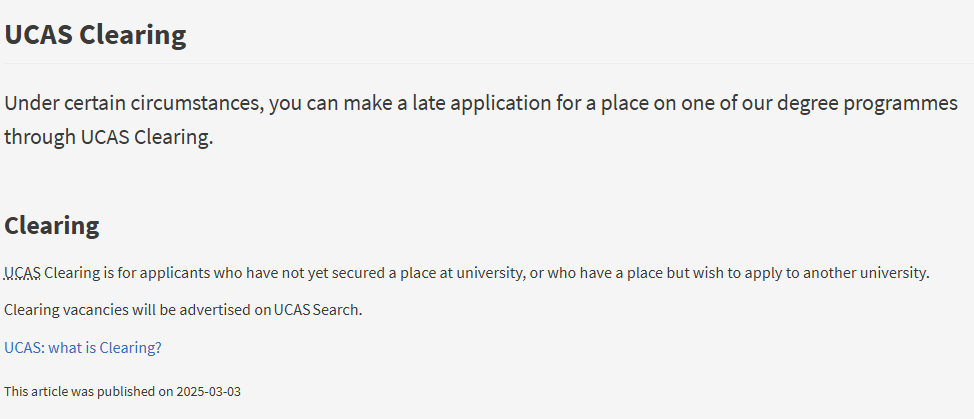Click the words 'UCAS Search'

(x=317, y=310)
